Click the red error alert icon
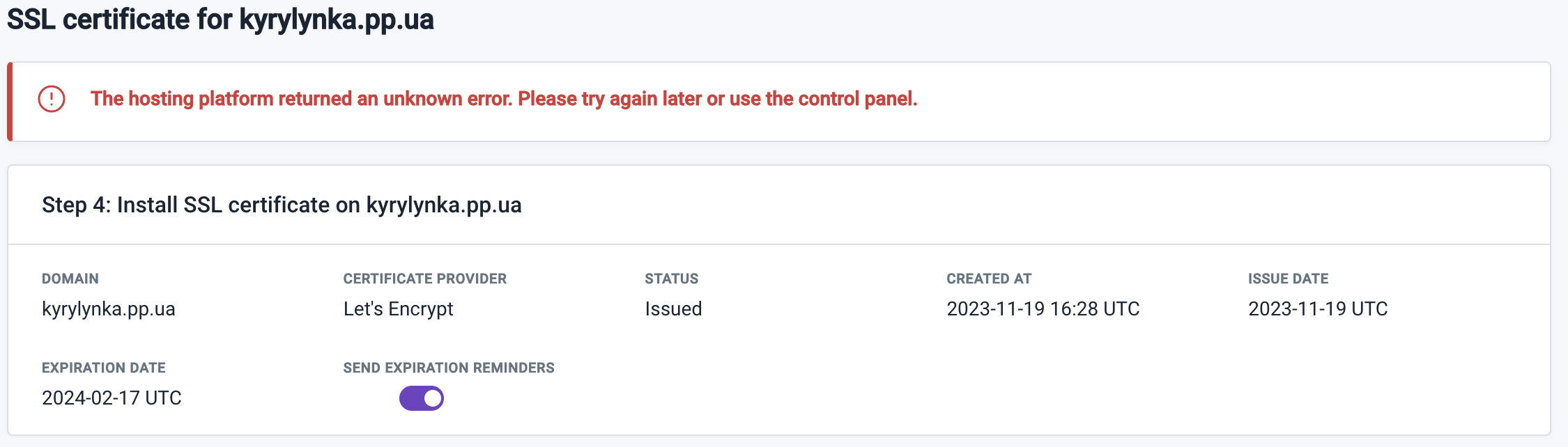Image resolution: width=1568 pixels, height=447 pixels. 52,99
